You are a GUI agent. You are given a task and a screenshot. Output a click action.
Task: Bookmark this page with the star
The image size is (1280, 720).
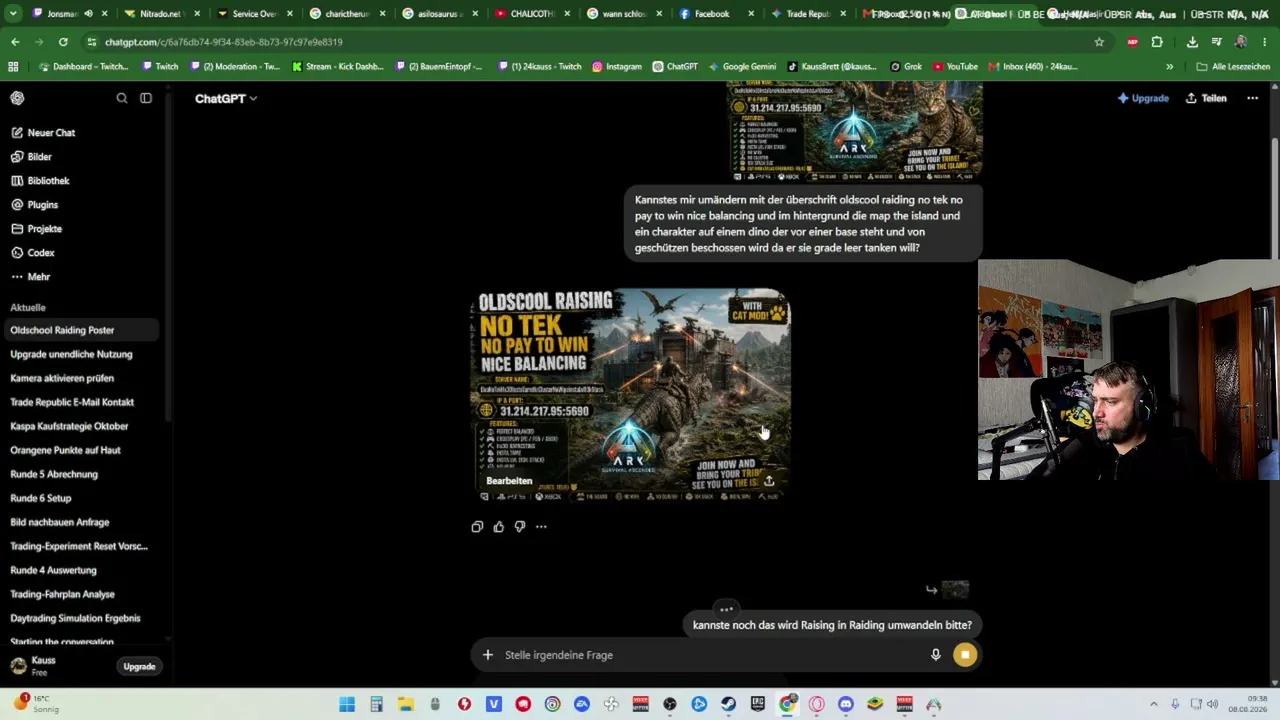(x=1099, y=42)
